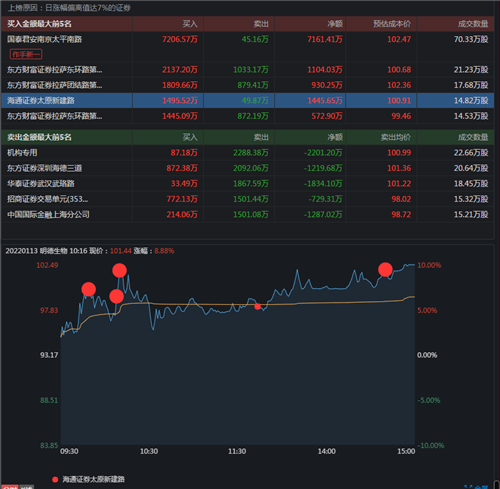Viewport: 500px width, 489px height.
Task: Click estimated cost 102.47
Action: (399, 39)
